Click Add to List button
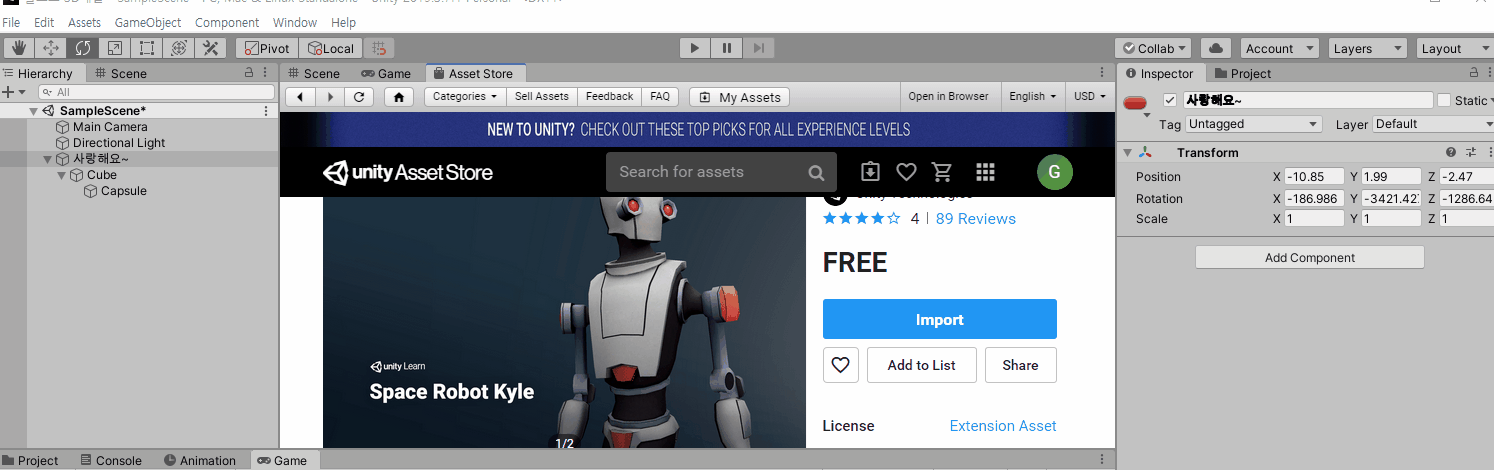1494x470 pixels. pyautogui.click(x=922, y=365)
